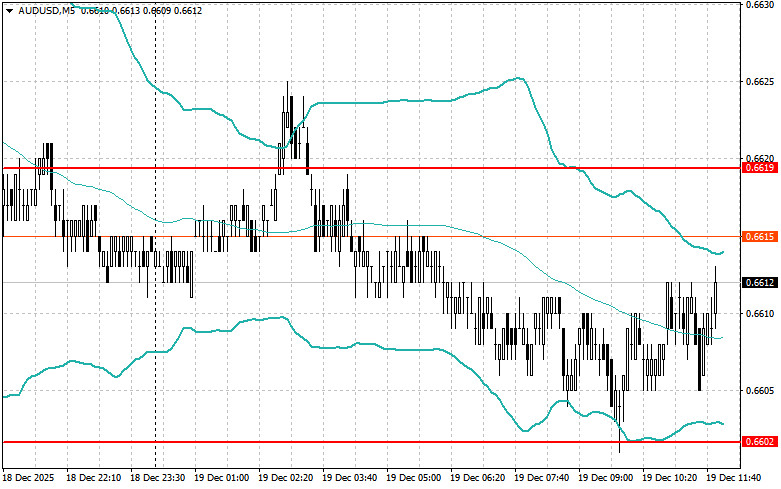Screen dimensions: 781x489
Task: Click the 18 Dec 22:10 time label
Action: (x=93, y=478)
